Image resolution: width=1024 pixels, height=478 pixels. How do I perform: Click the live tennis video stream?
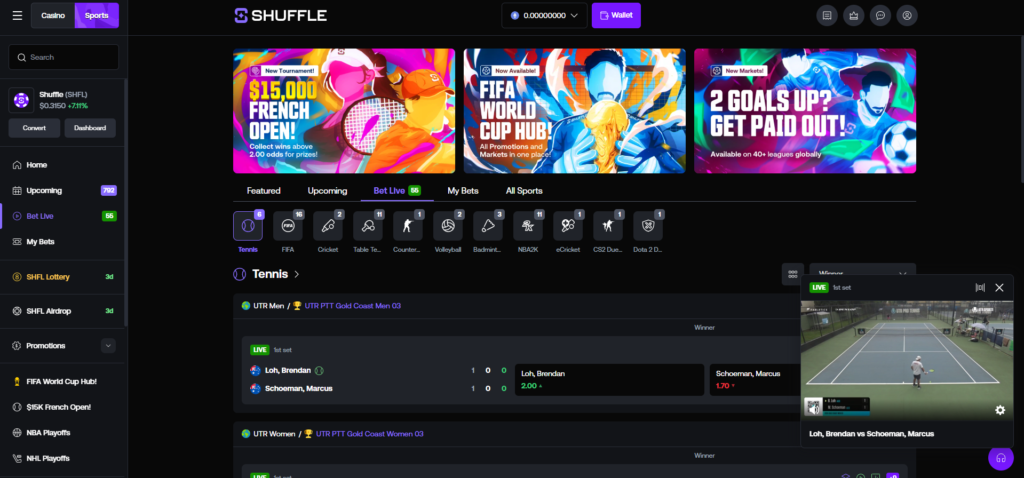907,359
